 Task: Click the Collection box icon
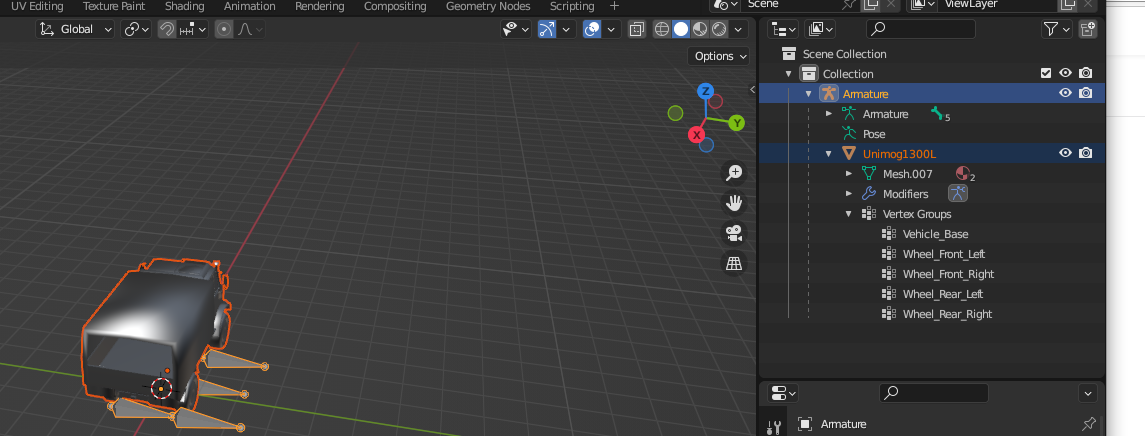(x=808, y=74)
